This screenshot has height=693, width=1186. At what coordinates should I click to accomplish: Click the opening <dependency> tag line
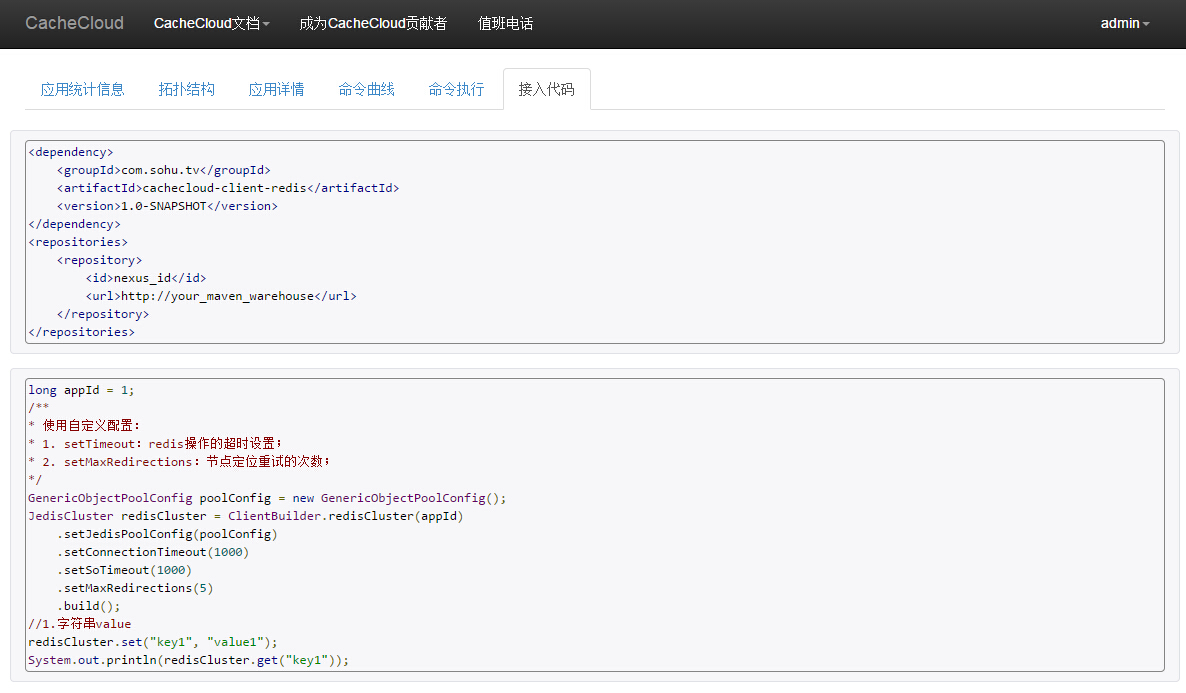(x=70, y=152)
